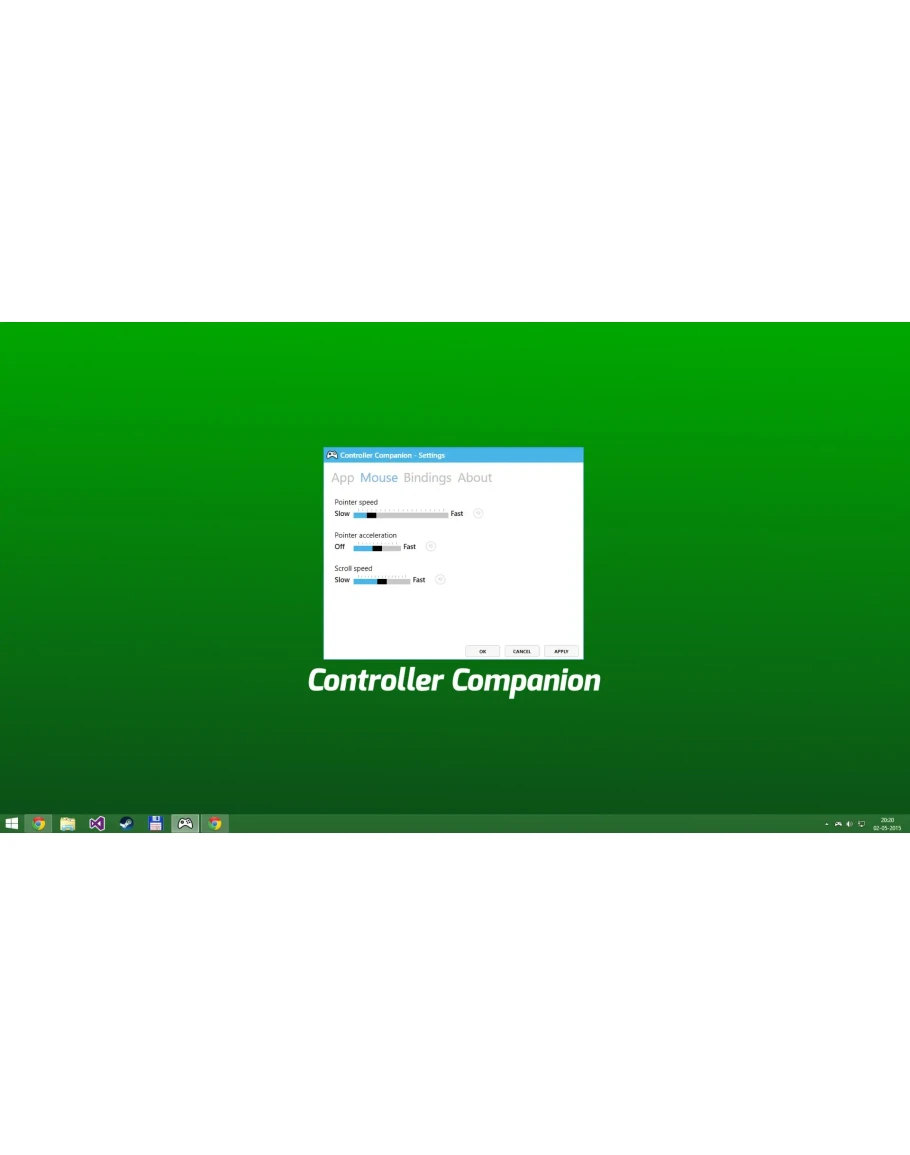910x1155 pixels.
Task: Click 'Fast' label beside Pointer speed slider
Action: click(x=457, y=513)
